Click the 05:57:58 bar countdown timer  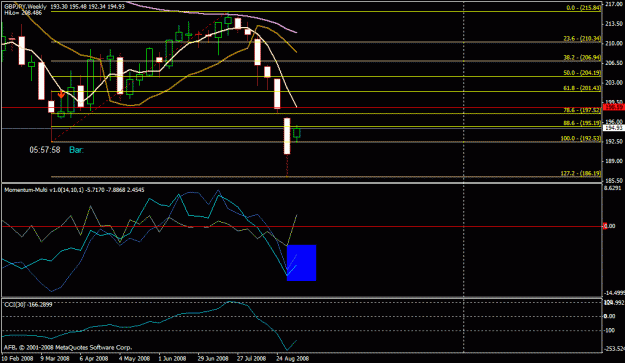tap(45, 150)
